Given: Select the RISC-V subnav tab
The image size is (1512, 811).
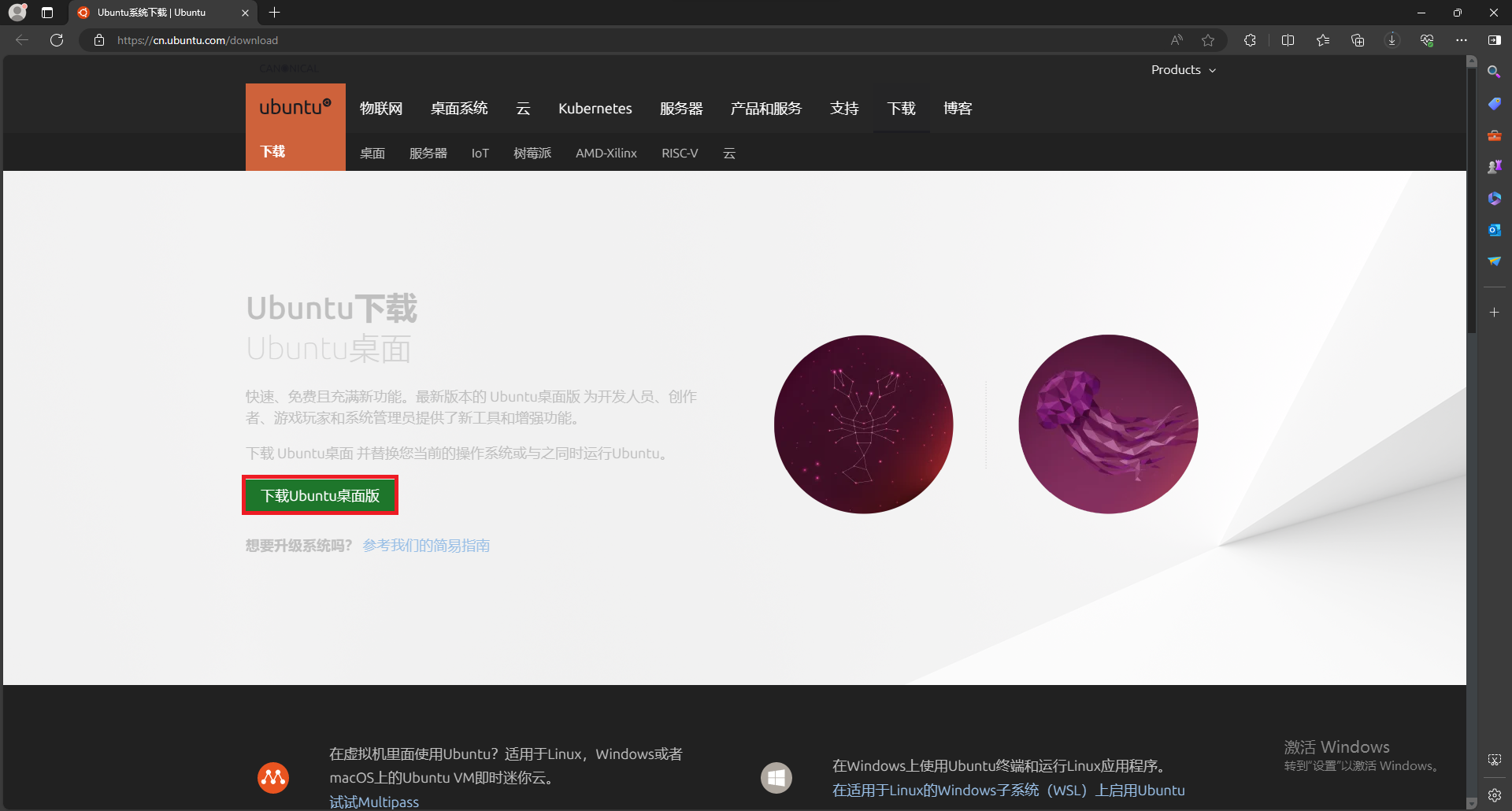Looking at the screenshot, I should point(680,154).
